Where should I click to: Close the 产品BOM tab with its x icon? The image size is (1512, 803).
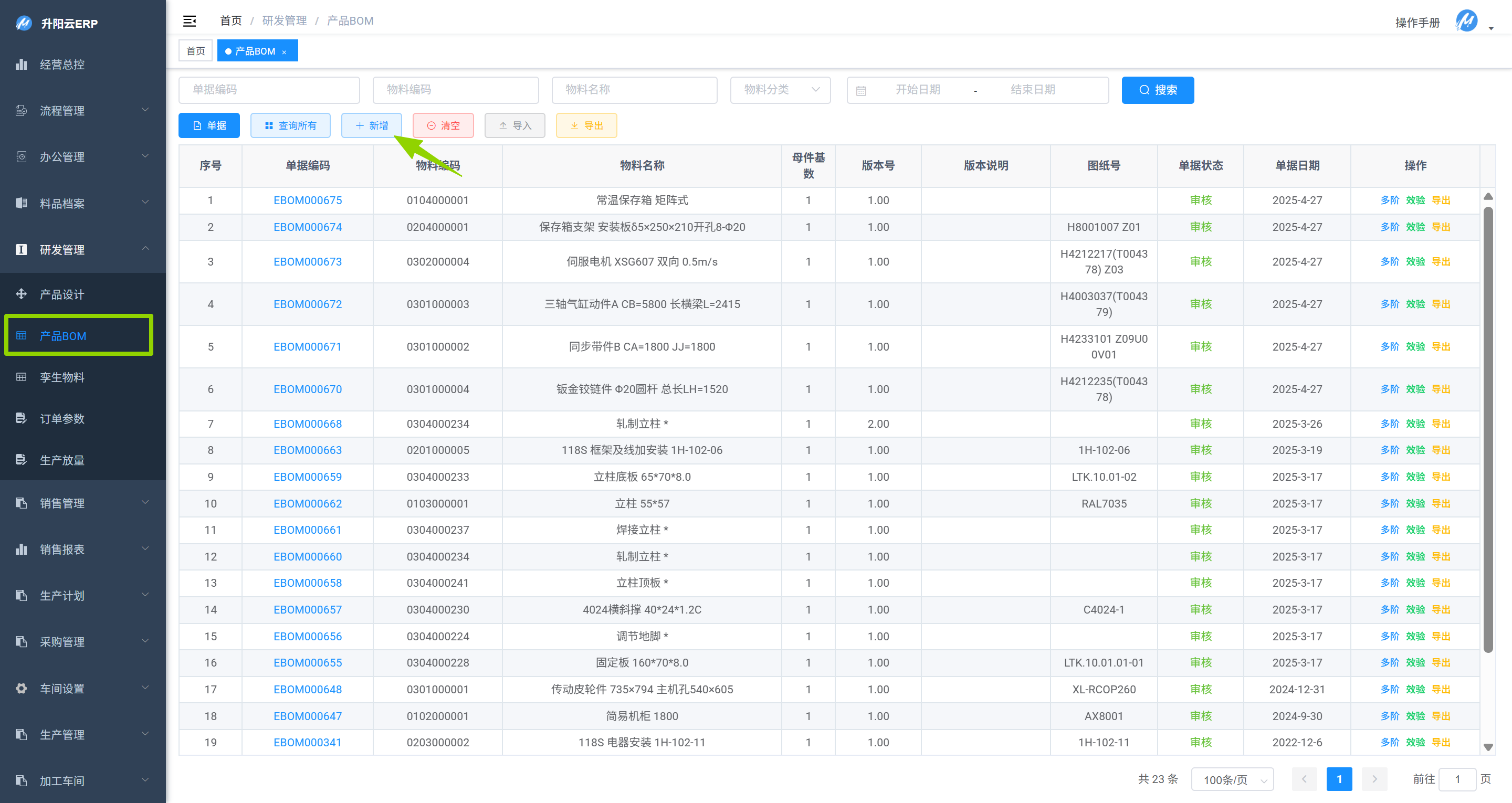click(x=285, y=51)
